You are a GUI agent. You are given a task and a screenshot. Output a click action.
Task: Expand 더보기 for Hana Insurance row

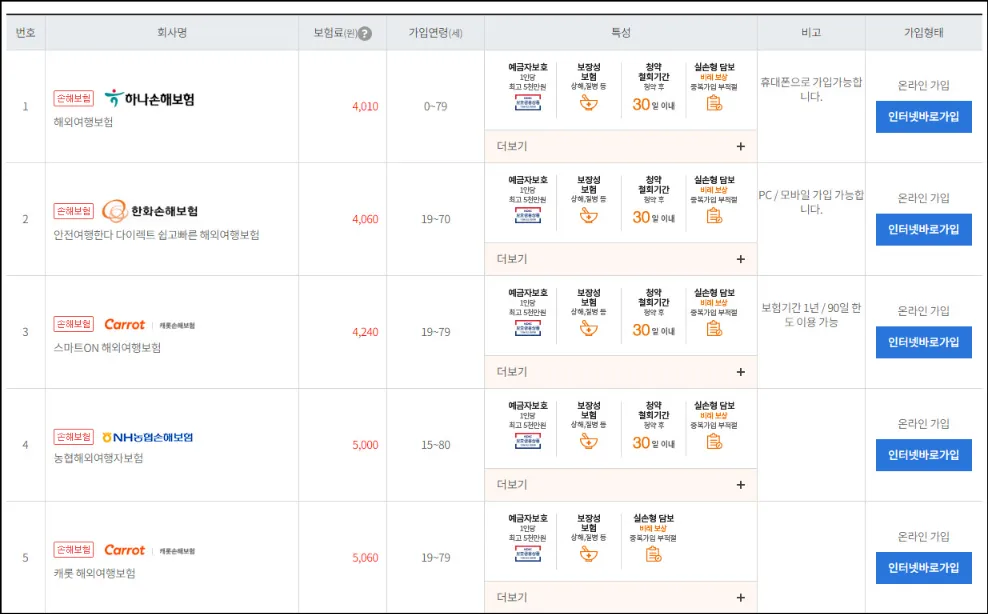pyautogui.click(x=621, y=146)
